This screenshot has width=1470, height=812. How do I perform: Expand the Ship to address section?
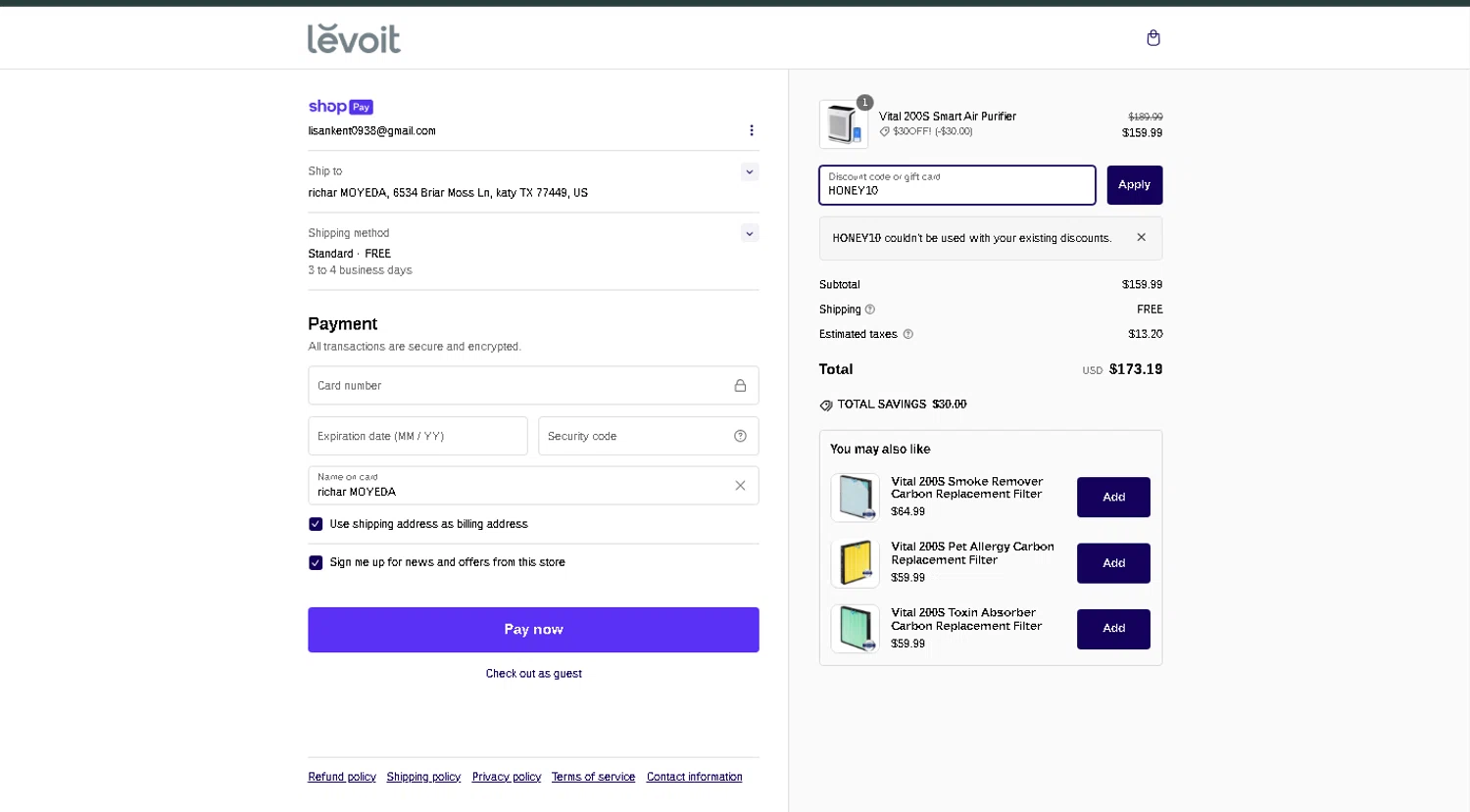tap(750, 172)
